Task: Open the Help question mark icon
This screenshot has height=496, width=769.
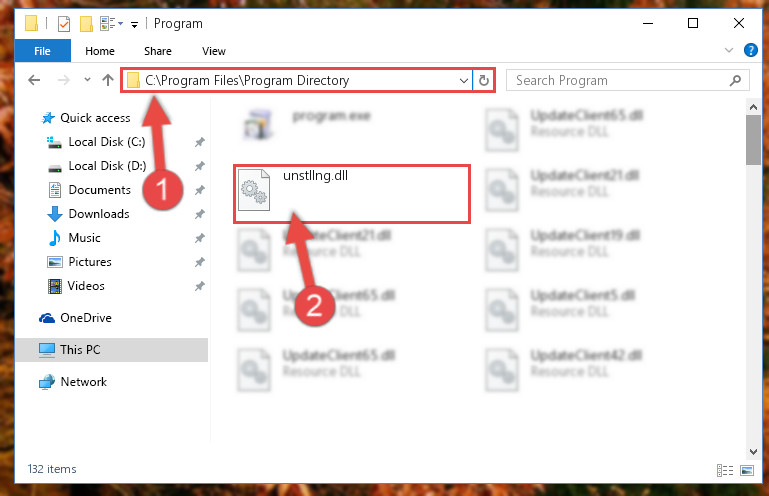Action: click(x=750, y=50)
